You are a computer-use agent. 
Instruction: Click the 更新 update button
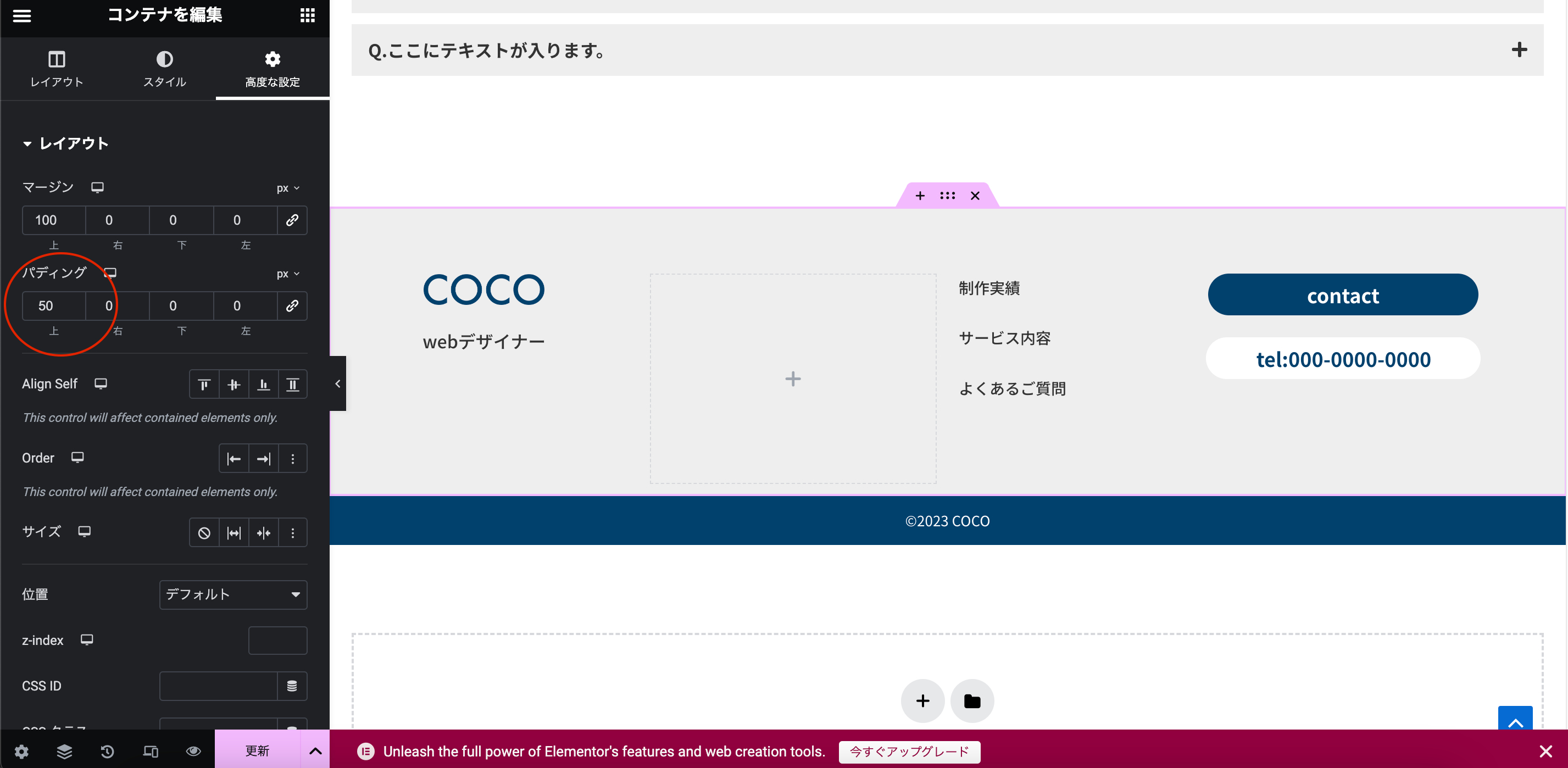[x=257, y=751]
